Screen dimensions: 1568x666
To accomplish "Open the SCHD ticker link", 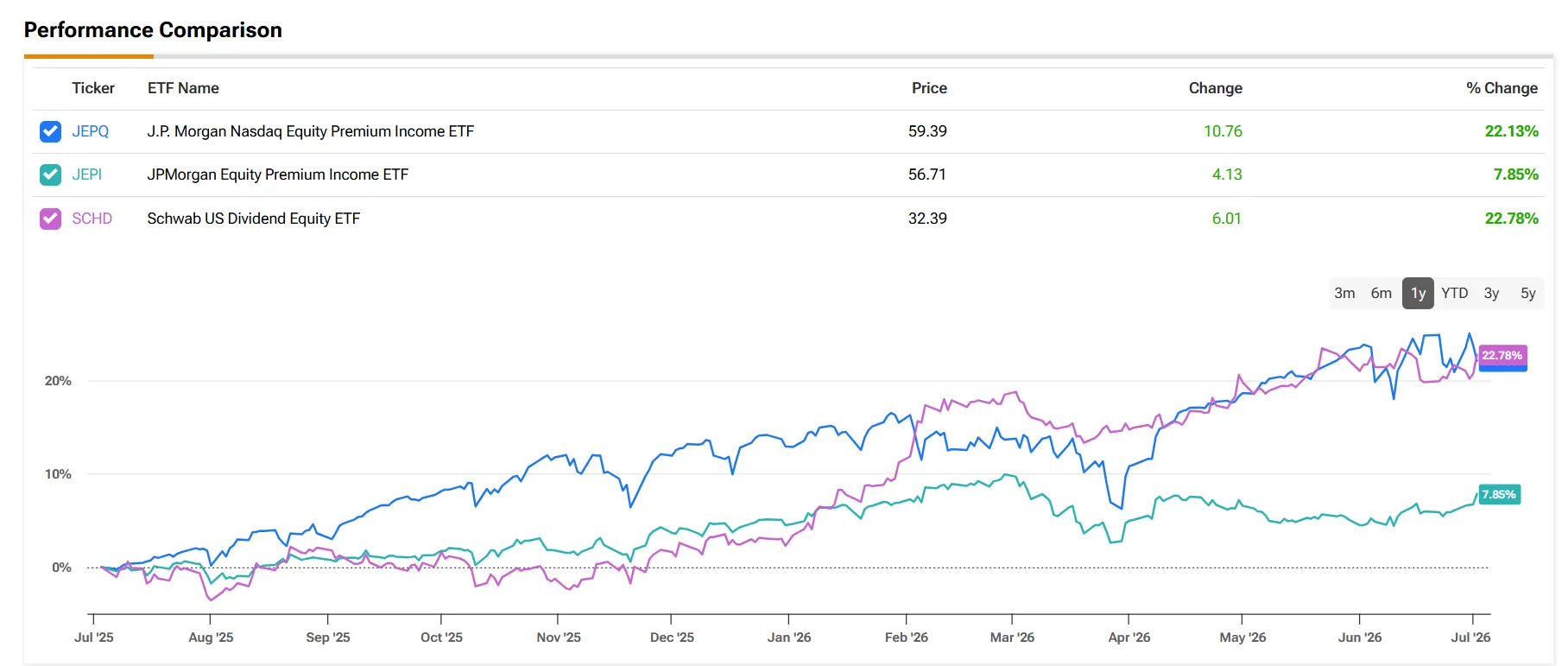I will tap(92, 219).
